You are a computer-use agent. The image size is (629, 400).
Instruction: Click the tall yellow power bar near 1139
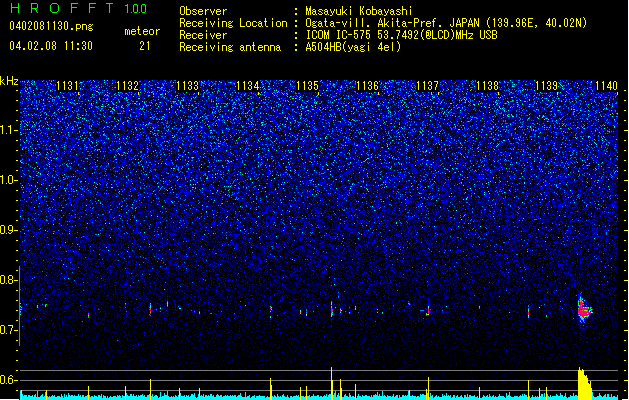584,383
